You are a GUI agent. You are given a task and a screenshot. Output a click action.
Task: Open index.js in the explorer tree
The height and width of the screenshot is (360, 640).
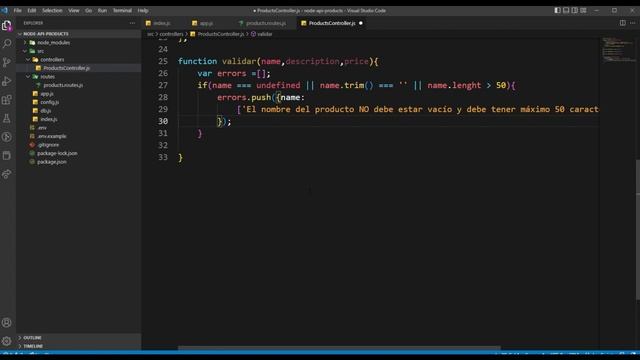coord(49,119)
